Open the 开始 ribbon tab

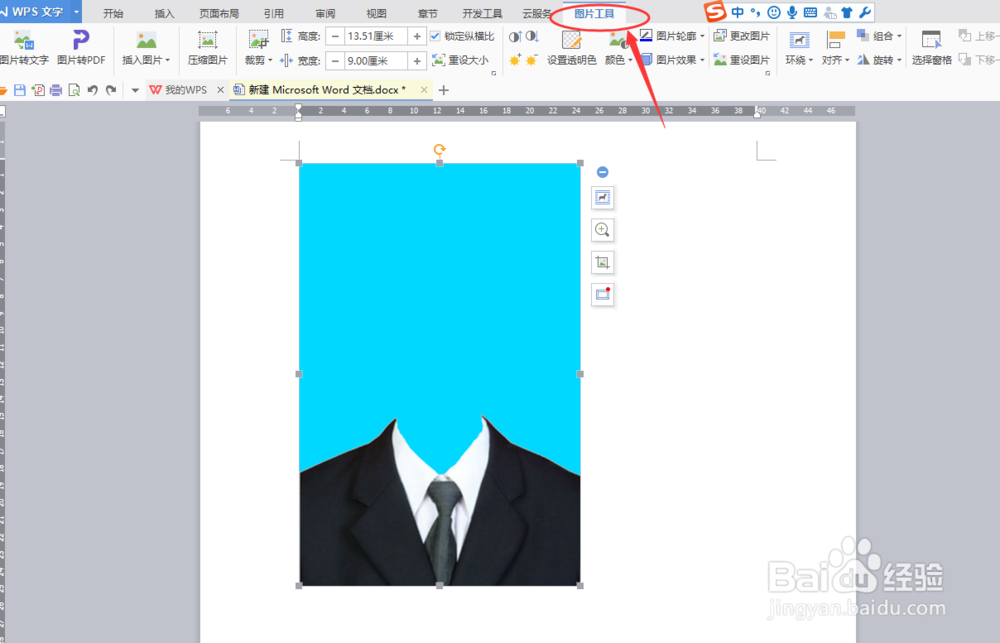[x=113, y=13]
